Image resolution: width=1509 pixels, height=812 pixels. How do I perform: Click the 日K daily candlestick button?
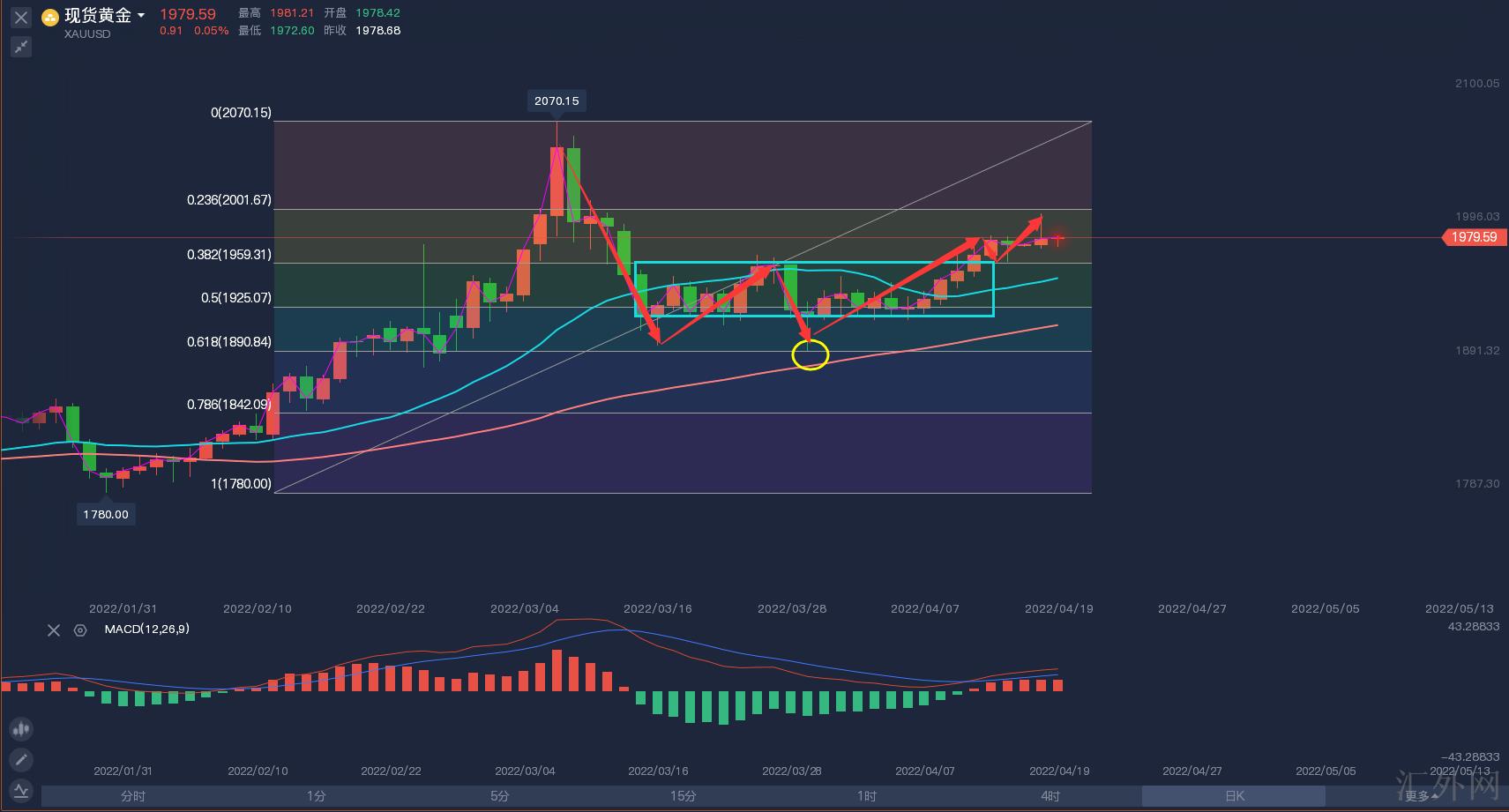point(1234,796)
